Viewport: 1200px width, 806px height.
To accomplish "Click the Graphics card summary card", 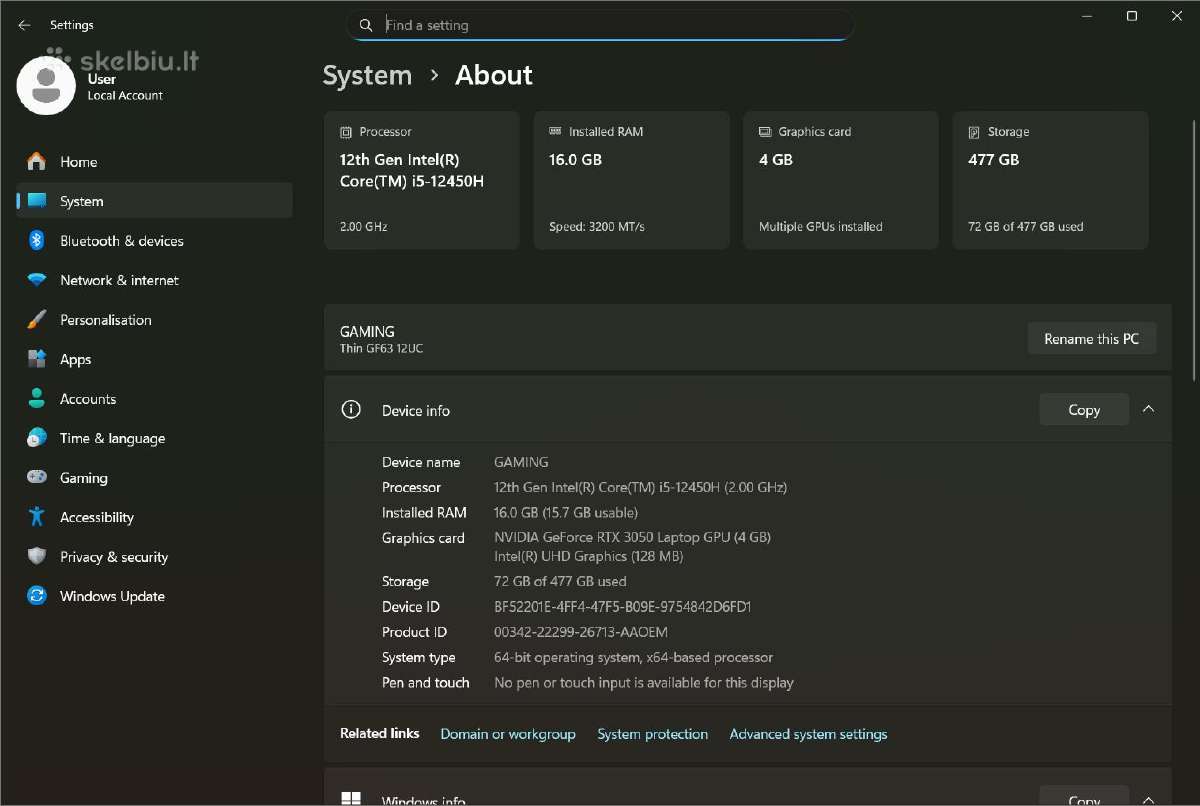I will coord(841,180).
